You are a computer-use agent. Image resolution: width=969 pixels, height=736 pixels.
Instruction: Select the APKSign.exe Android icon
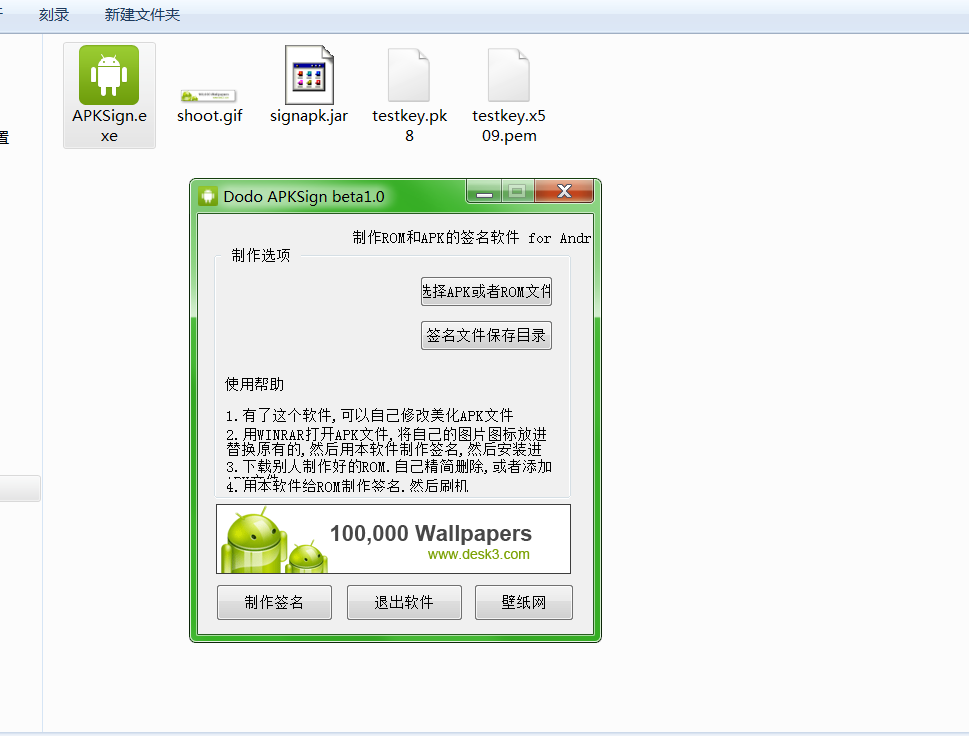[109, 75]
